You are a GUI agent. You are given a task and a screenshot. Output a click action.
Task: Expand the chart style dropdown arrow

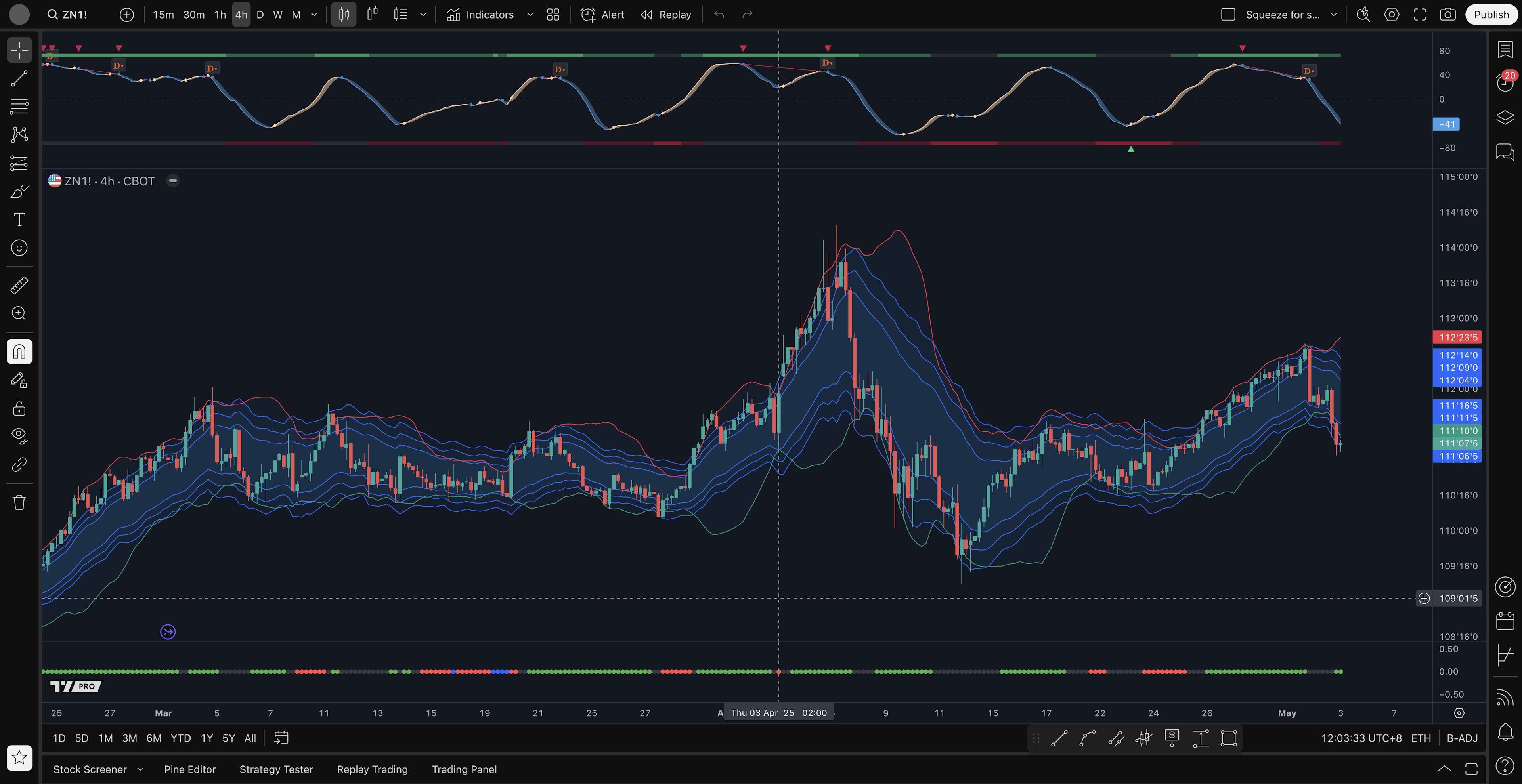click(423, 15)
